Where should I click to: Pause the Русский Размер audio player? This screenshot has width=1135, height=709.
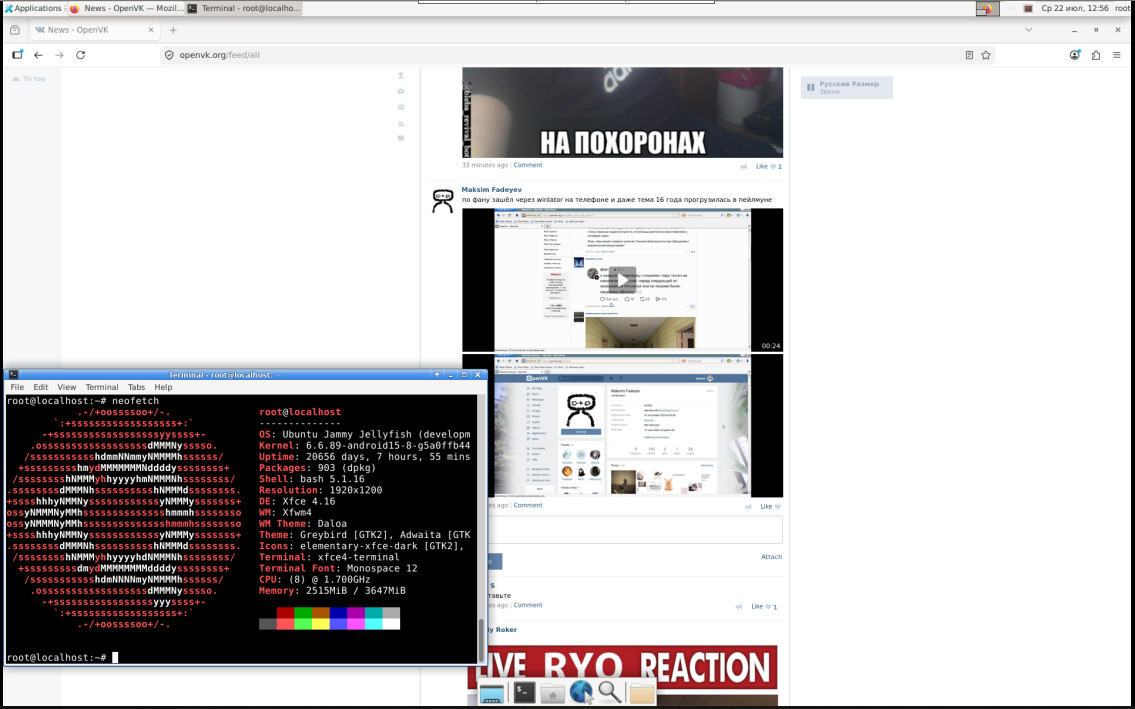[810, 88]
